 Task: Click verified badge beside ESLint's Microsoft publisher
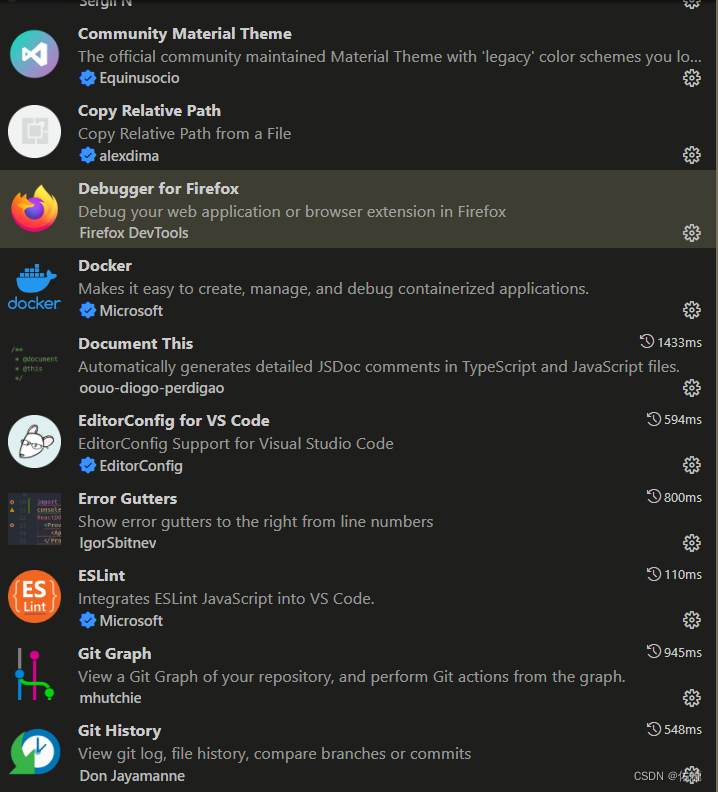point(87,621)
